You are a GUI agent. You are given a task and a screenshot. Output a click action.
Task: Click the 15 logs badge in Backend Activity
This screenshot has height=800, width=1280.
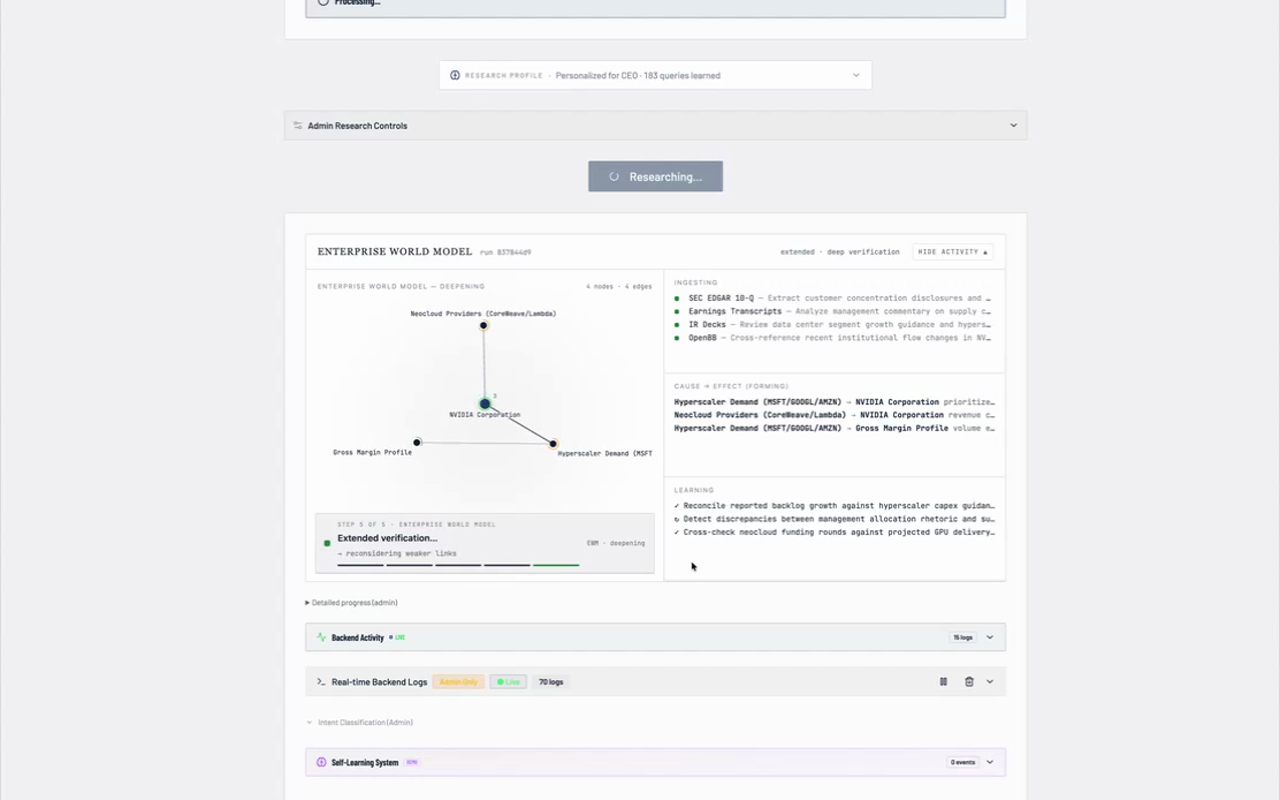963,637
